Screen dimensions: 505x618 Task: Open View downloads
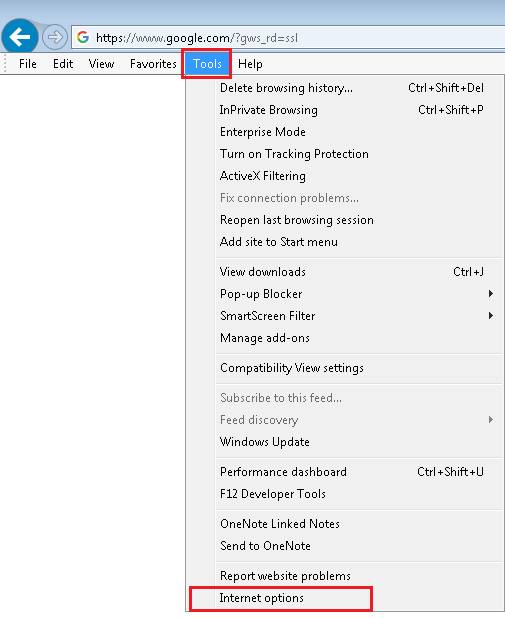pyautogui.click(x=345, y=272)
